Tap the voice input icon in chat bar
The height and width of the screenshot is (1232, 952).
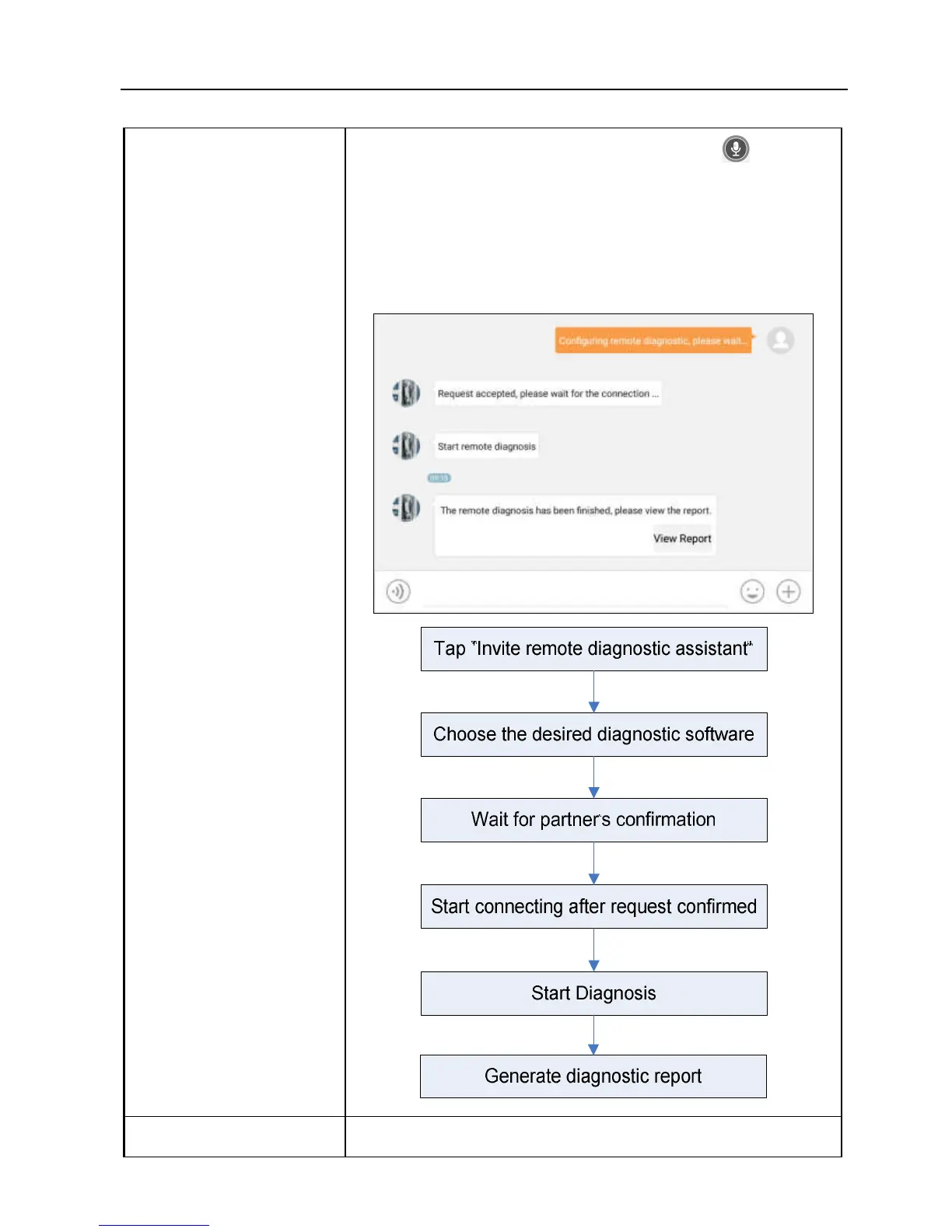point(398,592)
